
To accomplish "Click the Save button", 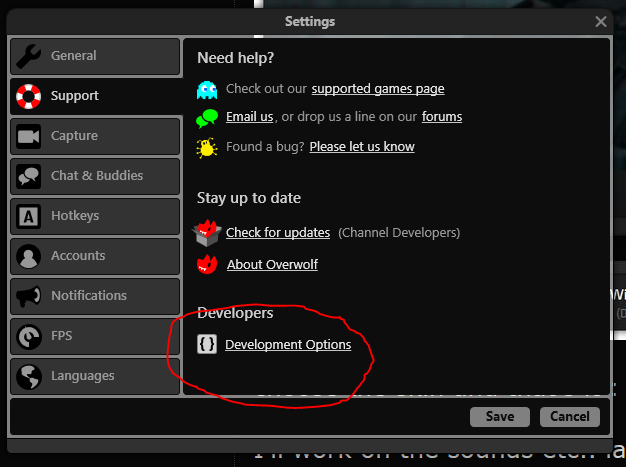I will pyautogui.click(x=500, y=417).
